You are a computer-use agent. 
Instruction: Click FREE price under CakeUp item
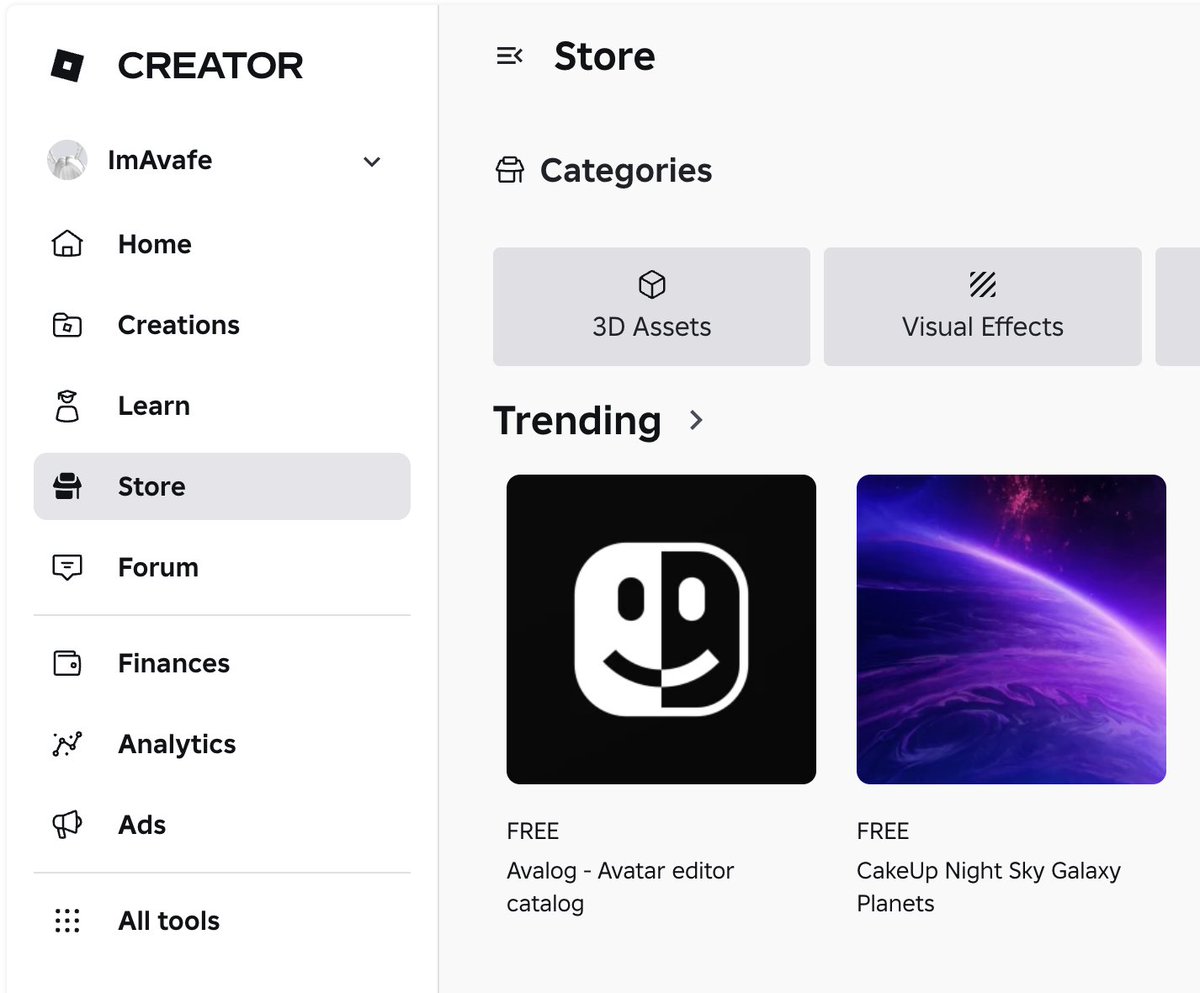pyautogui.click(x=883, y=831)
